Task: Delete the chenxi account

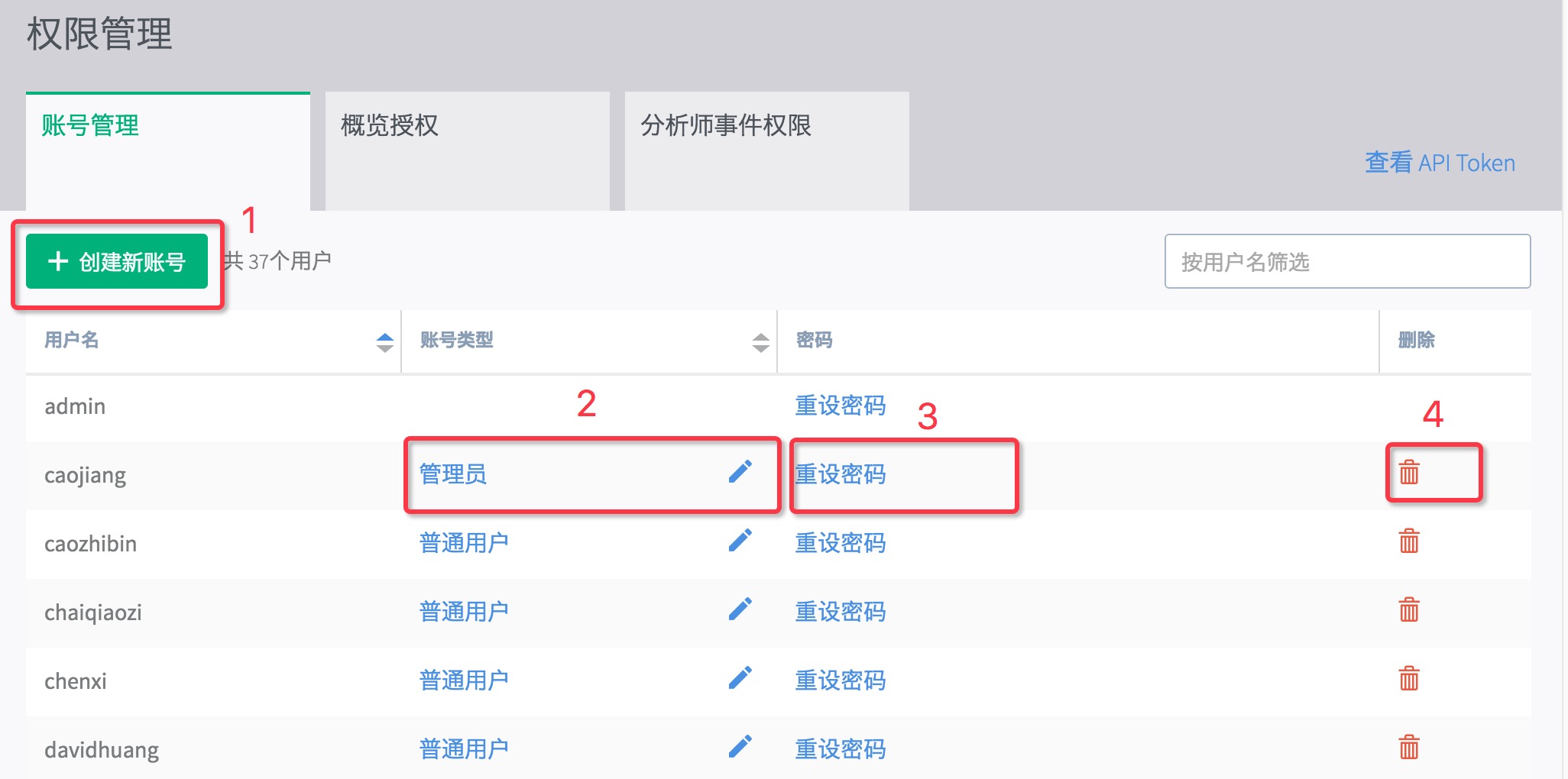Action: point(1409,679)
